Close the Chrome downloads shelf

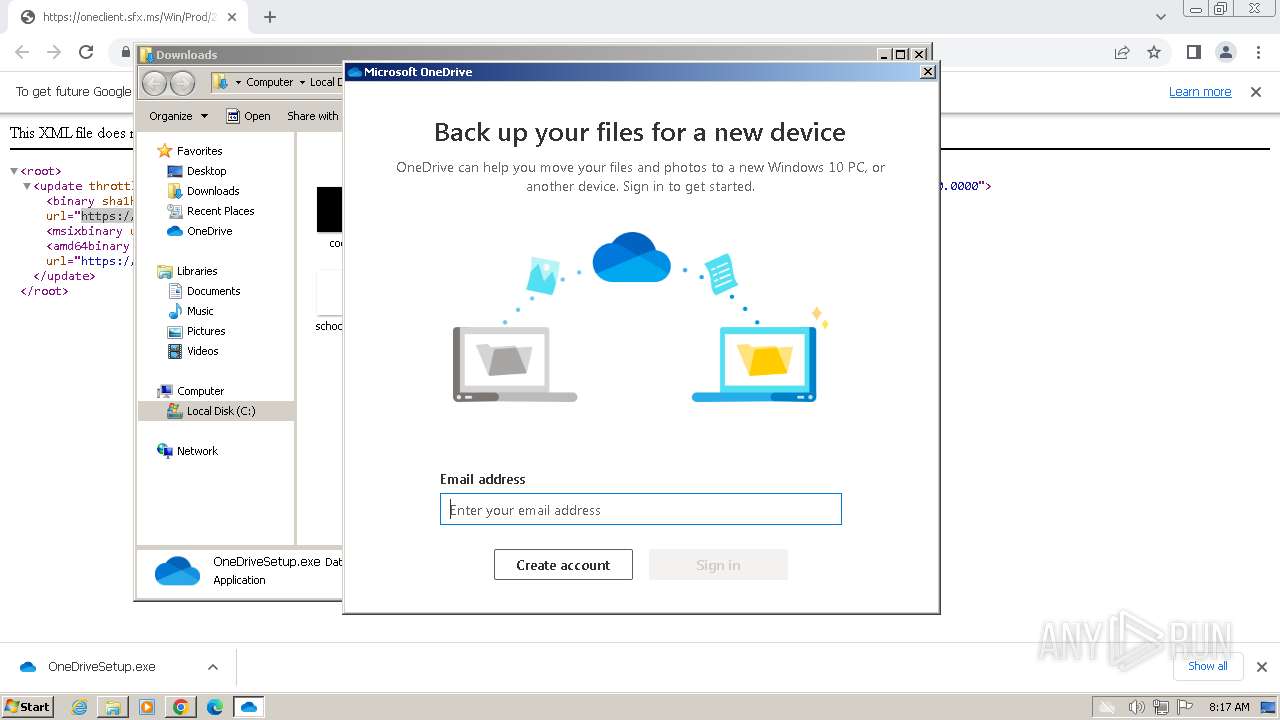1262,667
